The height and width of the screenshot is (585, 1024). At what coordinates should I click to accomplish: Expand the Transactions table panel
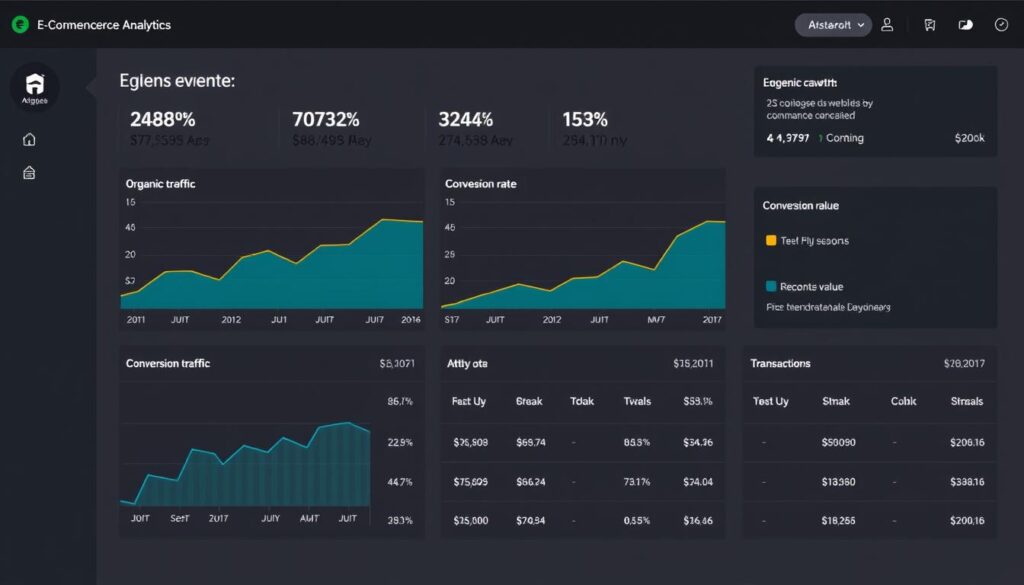780,363
